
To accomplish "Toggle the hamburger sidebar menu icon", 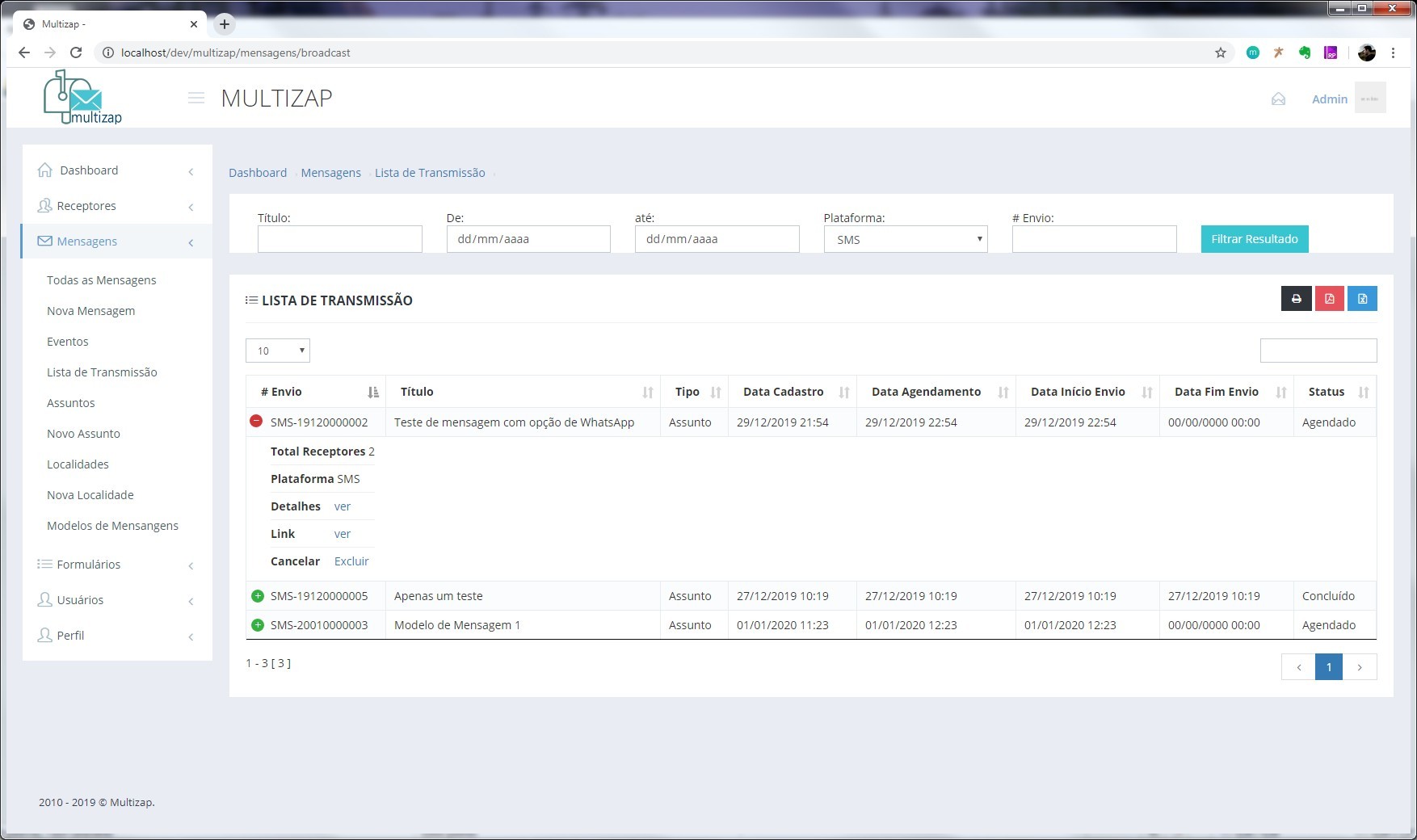I will tap(196, 98).
